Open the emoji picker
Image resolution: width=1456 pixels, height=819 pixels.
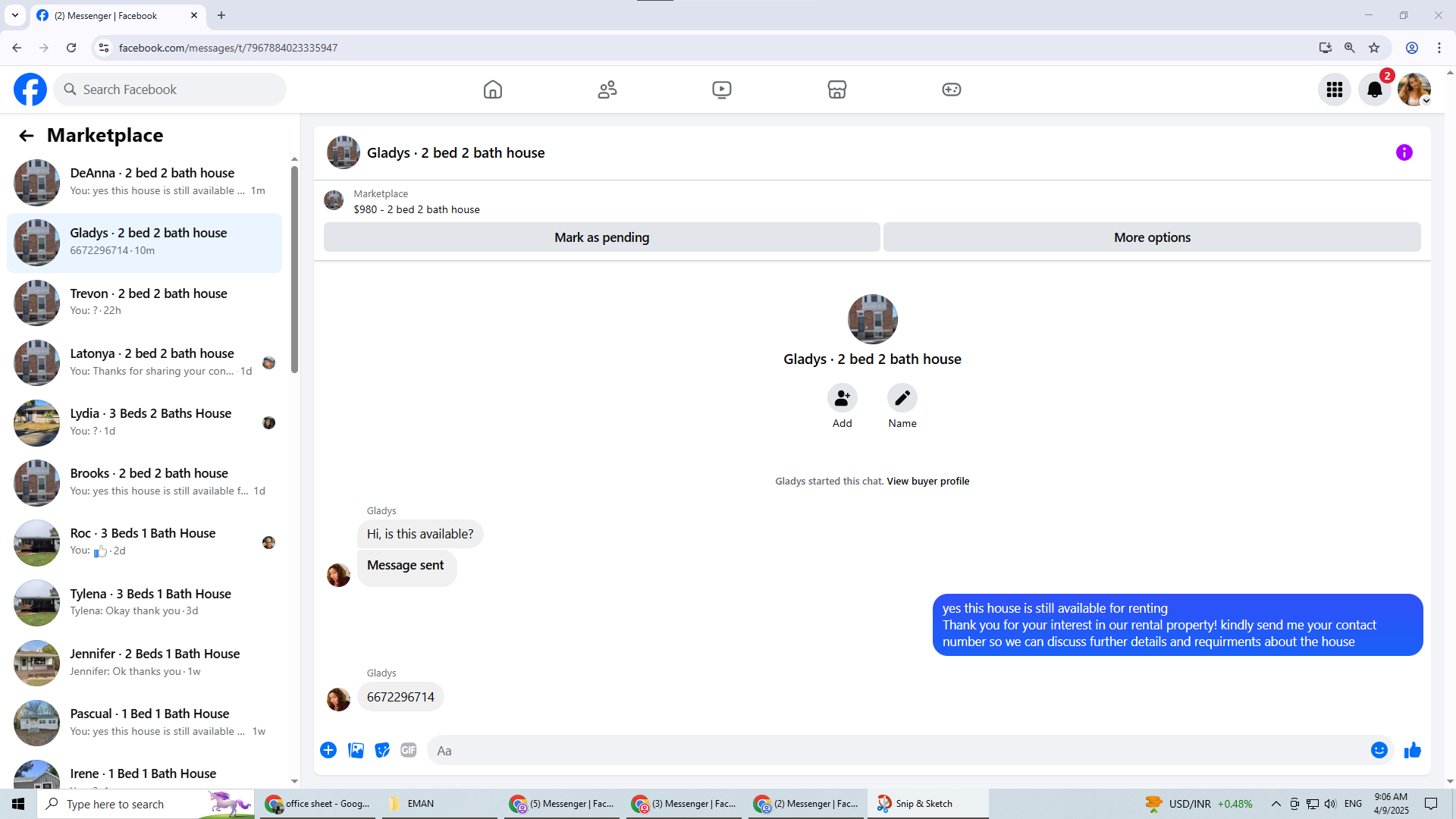pos(1379,750)
